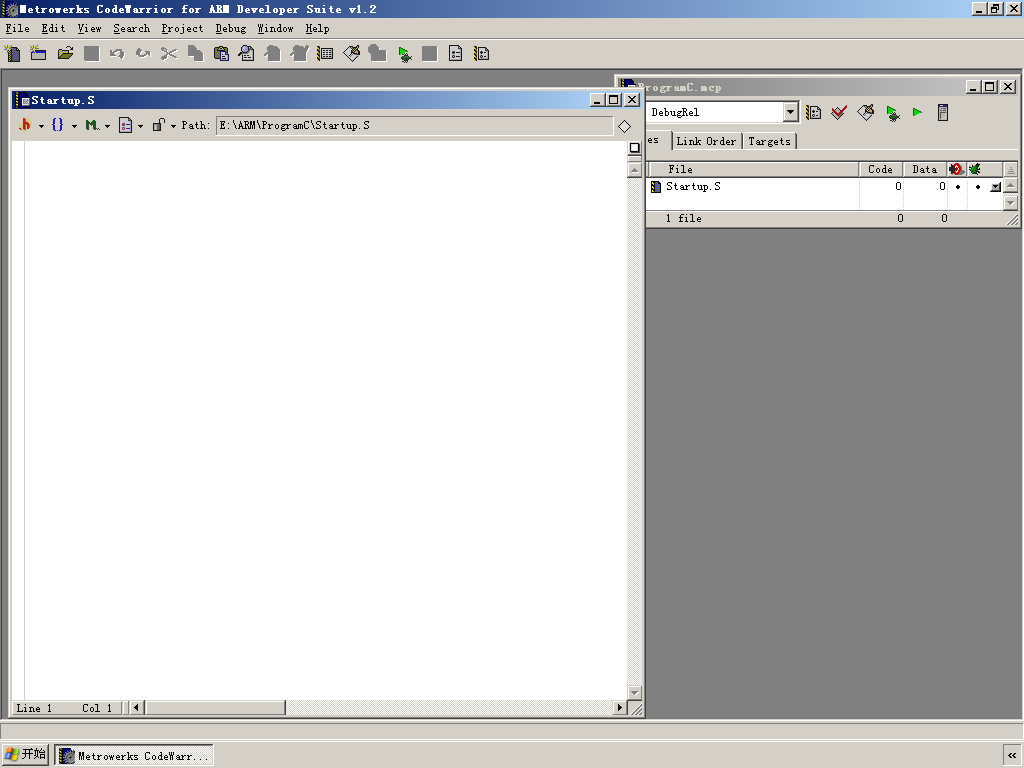The width and height of the screenshot is (1024, 768).
Task: Switch to the Targets tab
Action: point(769,141)
